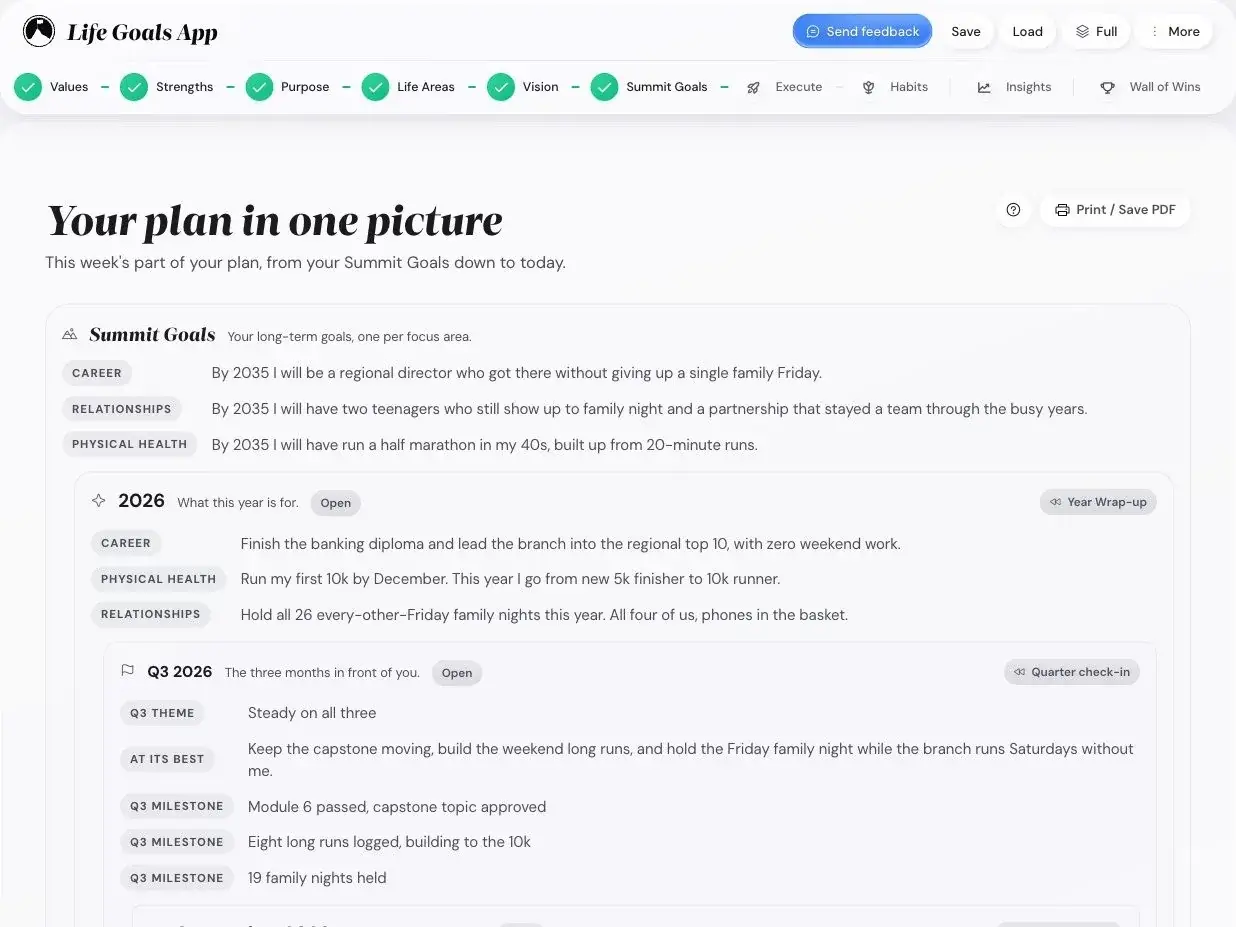Click the Execute rocket icon
1236x927 pixels.
(x=753, y=87)
